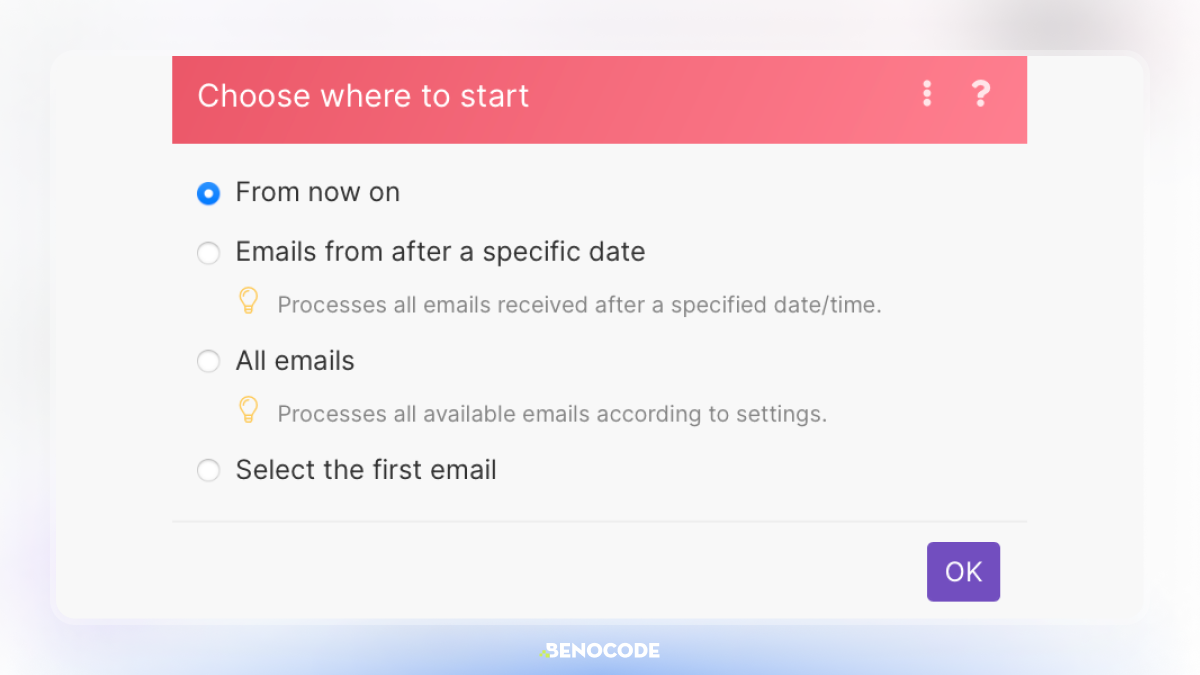Click hint text about processing all available emails
Viewport: 1200px width, 675px height.
tap(552, 414)
